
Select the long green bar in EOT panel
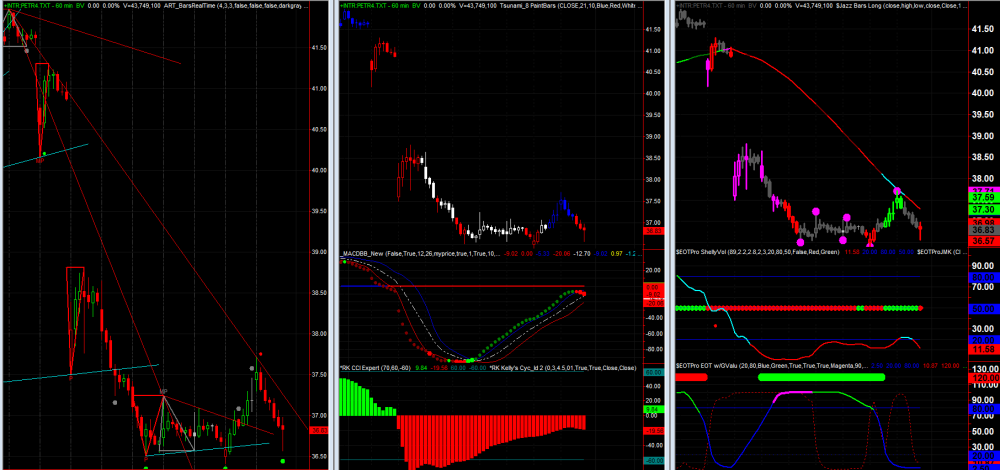pos(822,377)
